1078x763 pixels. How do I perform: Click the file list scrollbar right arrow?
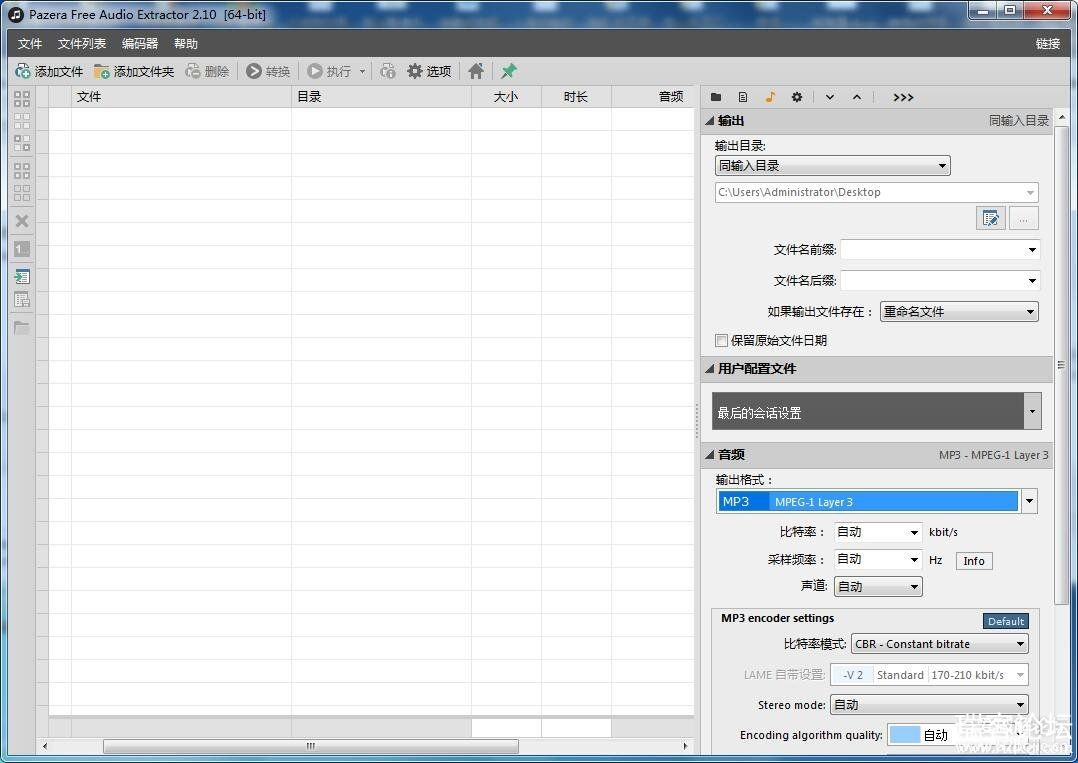tap(685, 746)
